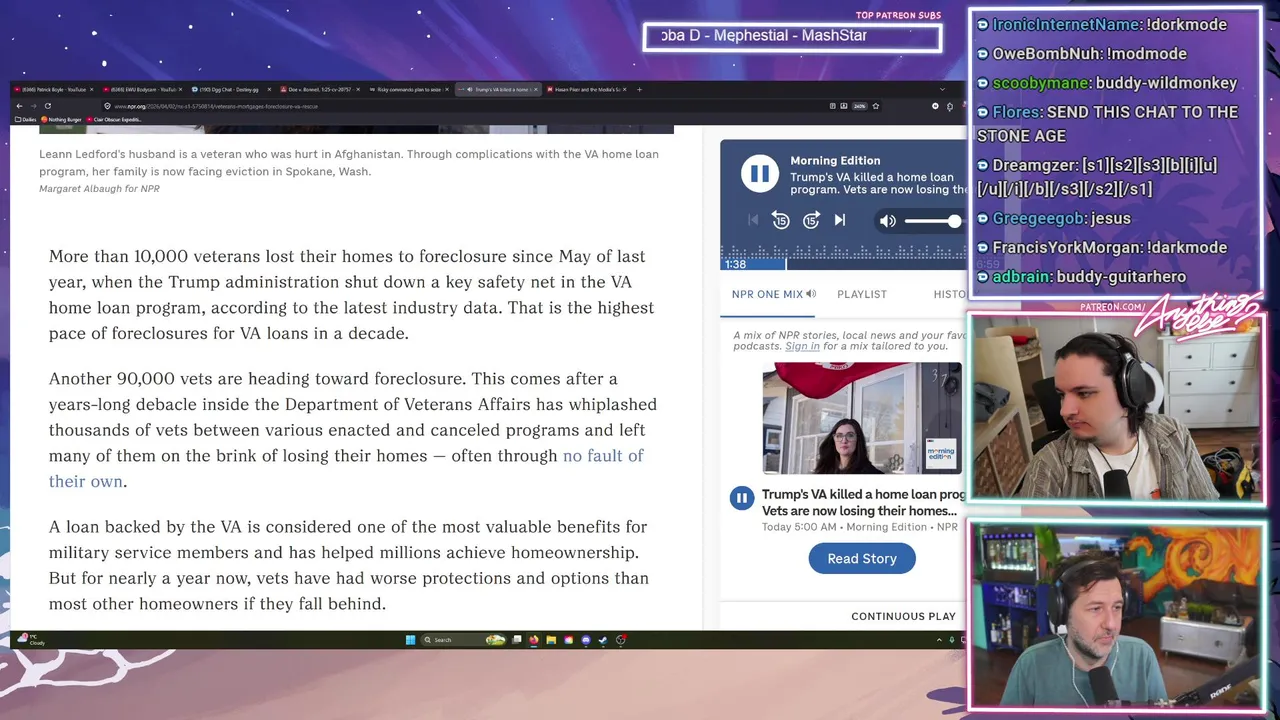Viewport: 1280px width, 720px height.
Task: Go back in browser history
Action: (x=19, y=106)
